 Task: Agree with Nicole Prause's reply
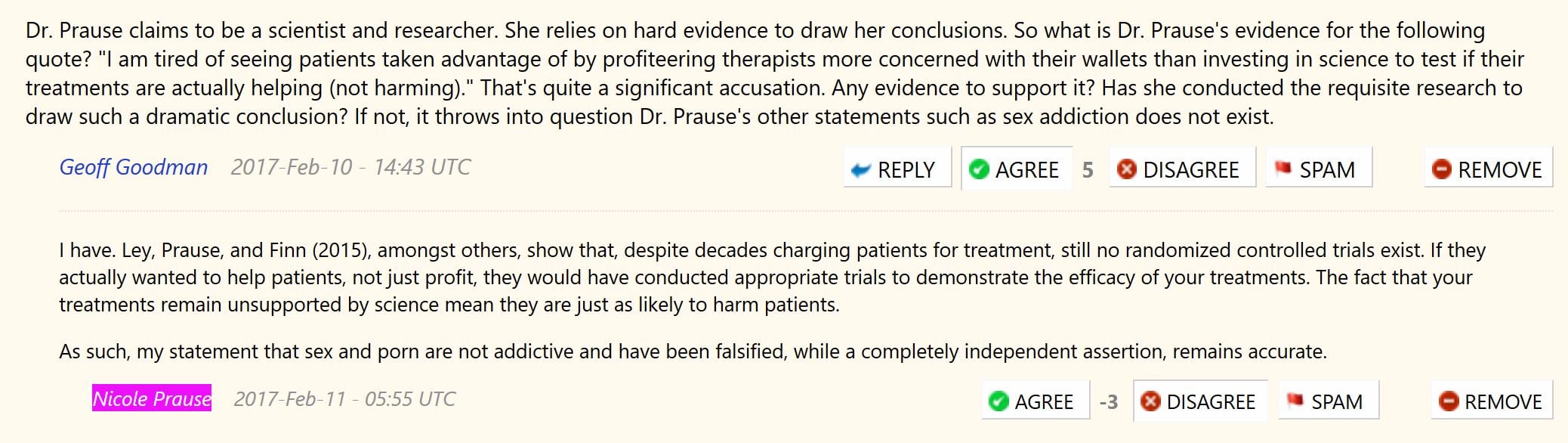tap(1036, 401)
